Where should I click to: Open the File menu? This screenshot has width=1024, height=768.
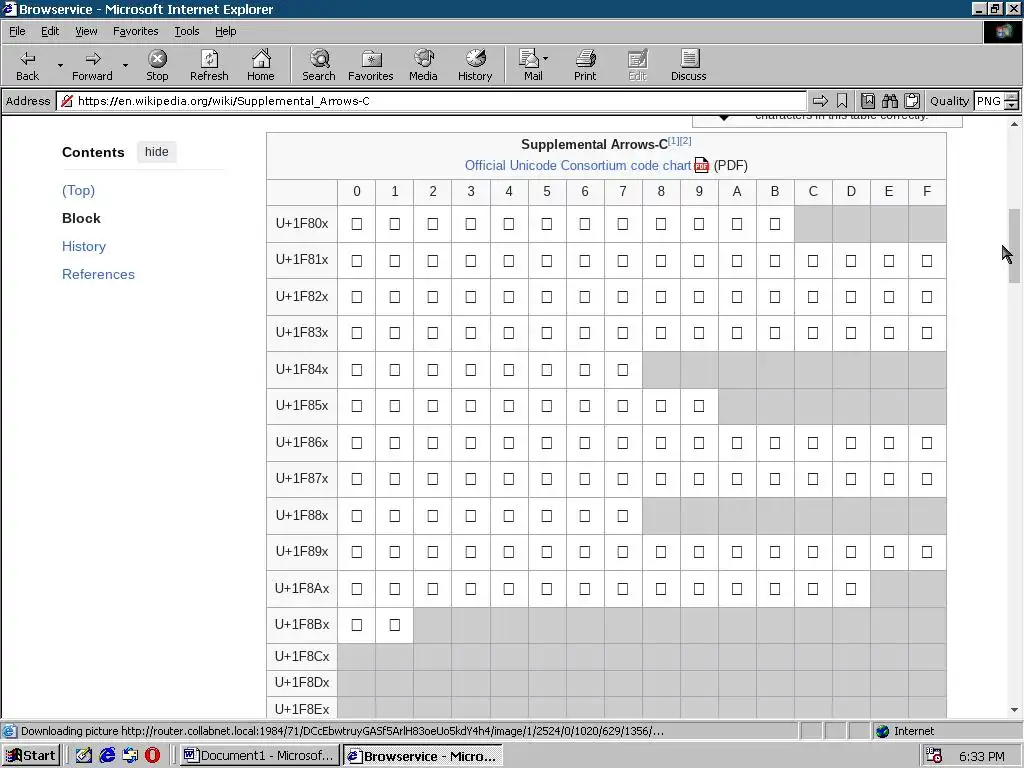17,31
